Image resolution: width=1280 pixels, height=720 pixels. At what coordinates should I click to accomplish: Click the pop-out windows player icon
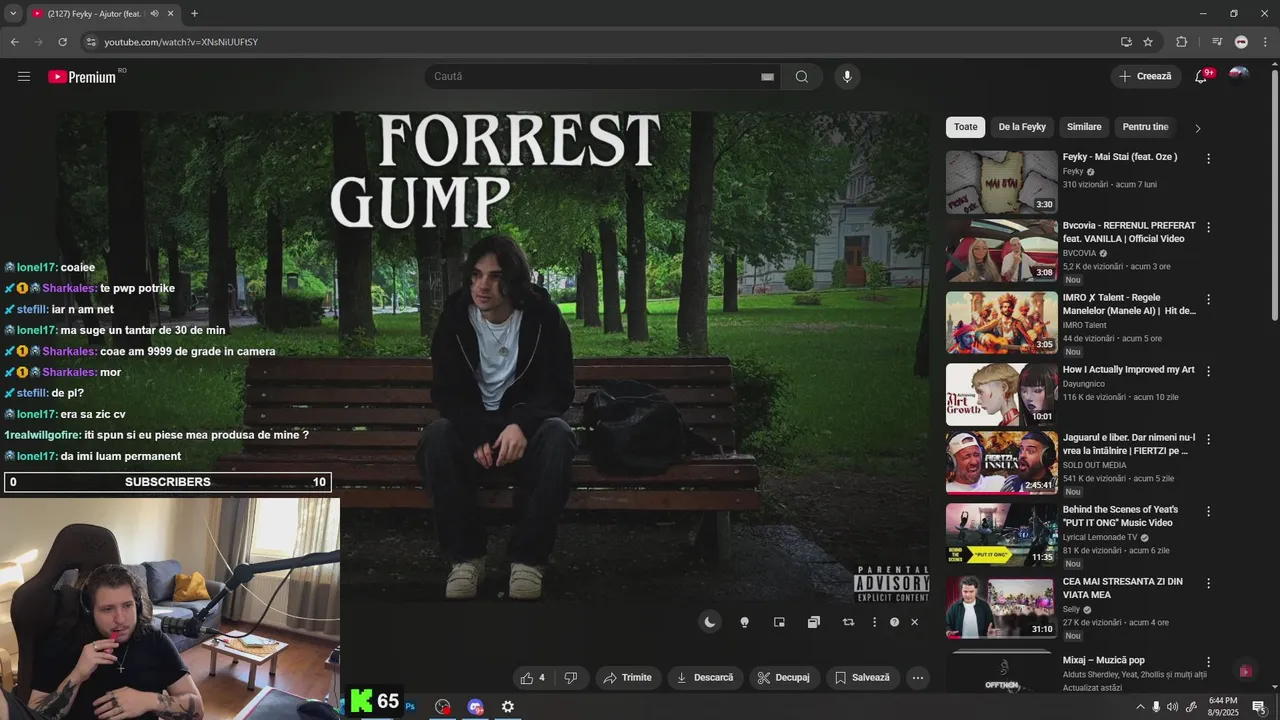click(814, 622)
